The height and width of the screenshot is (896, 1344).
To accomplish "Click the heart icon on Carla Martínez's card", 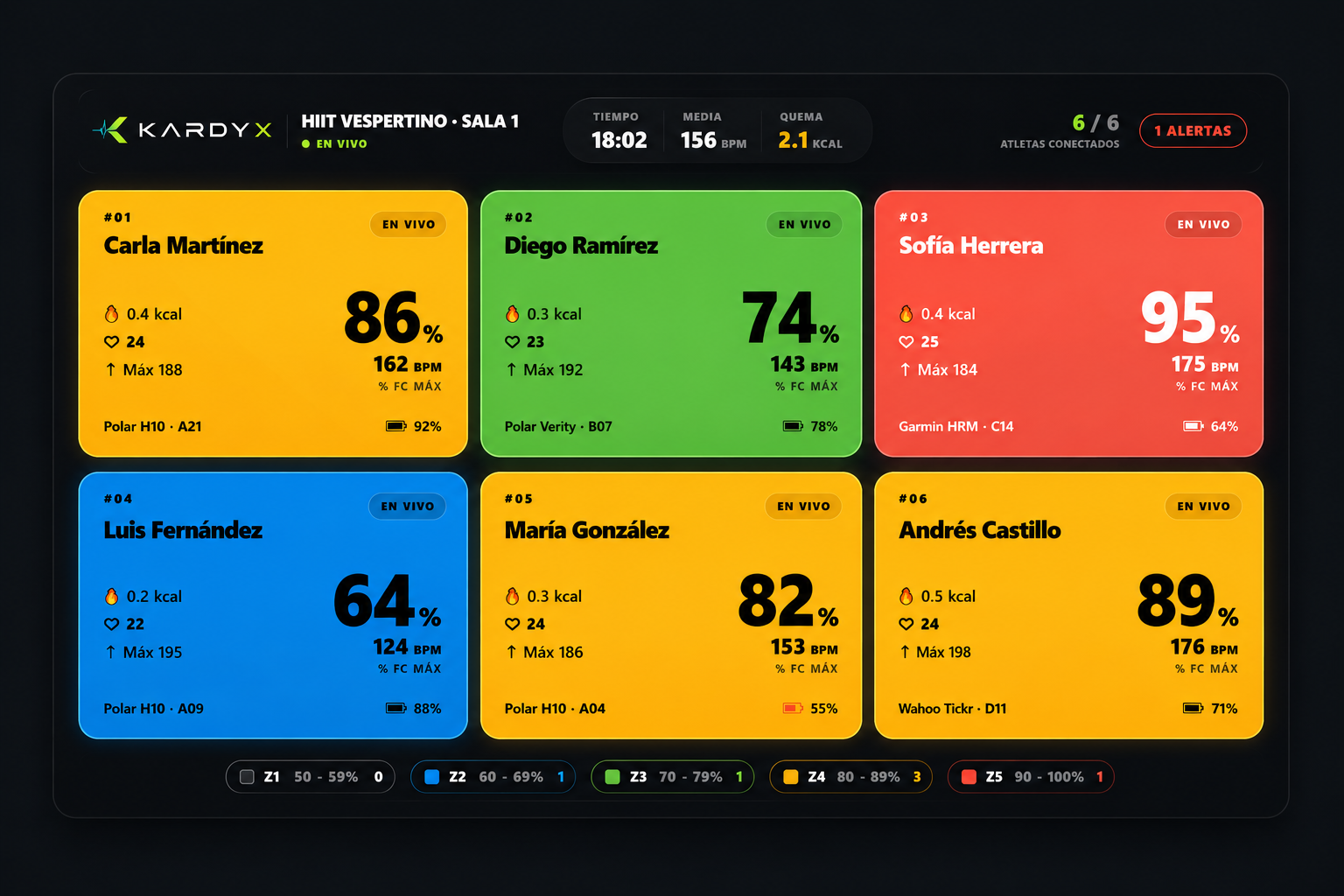I will pyautogui.click(x=111, y=342).
